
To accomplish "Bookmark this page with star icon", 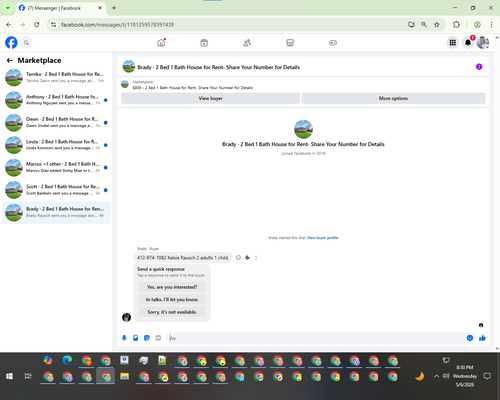I will [x=437, y=24].
